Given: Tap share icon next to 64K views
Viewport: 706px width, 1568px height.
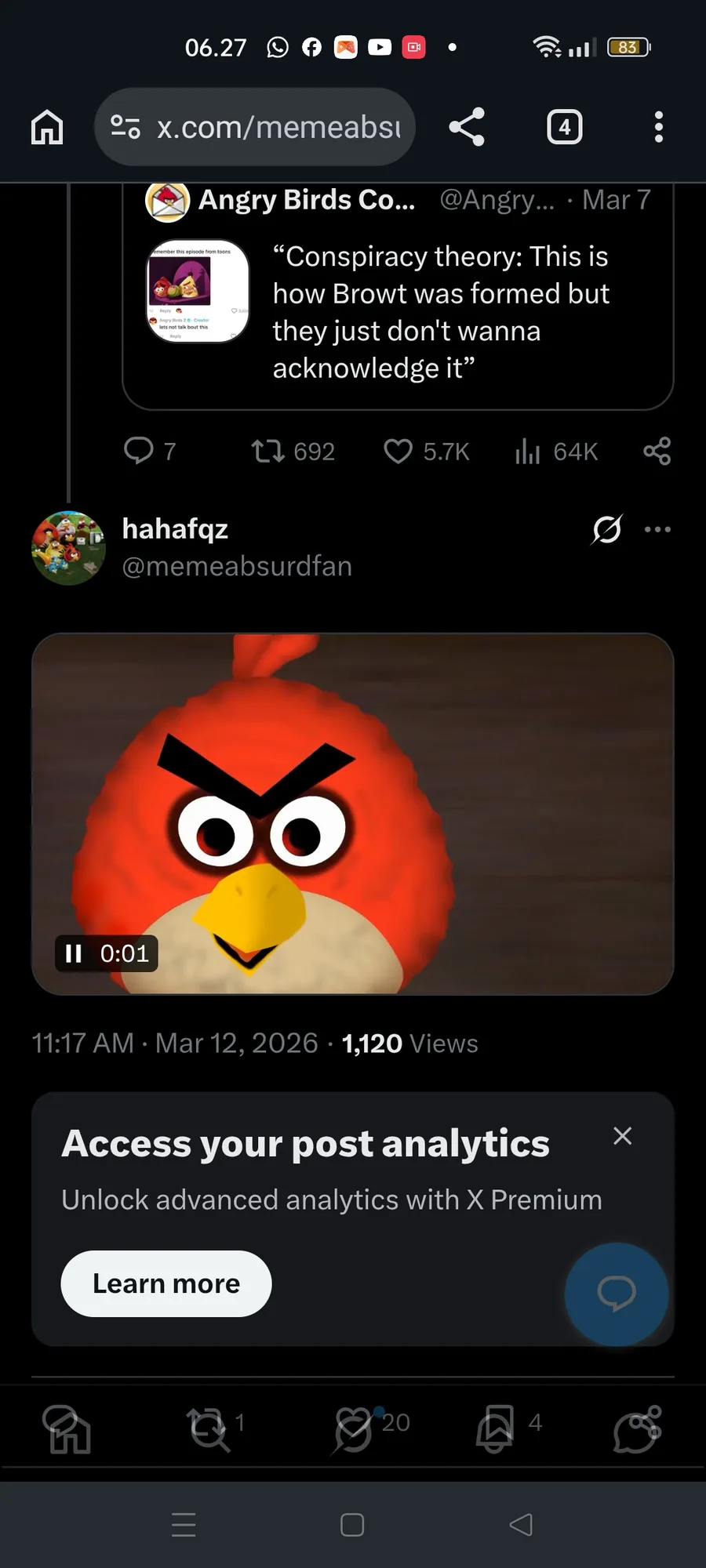Looking at the screenshot, I should [657, 451].
